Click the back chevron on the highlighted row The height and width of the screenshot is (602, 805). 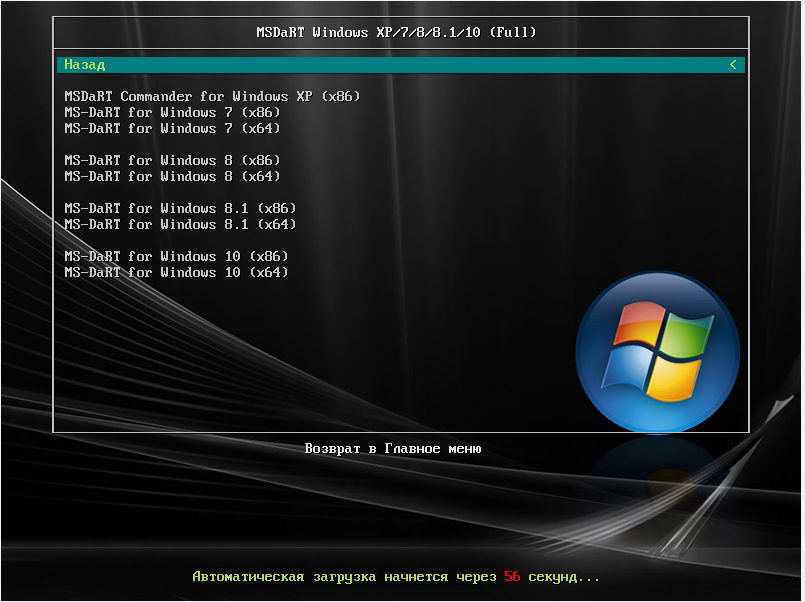pyautogui.click(x=733, y=65)
